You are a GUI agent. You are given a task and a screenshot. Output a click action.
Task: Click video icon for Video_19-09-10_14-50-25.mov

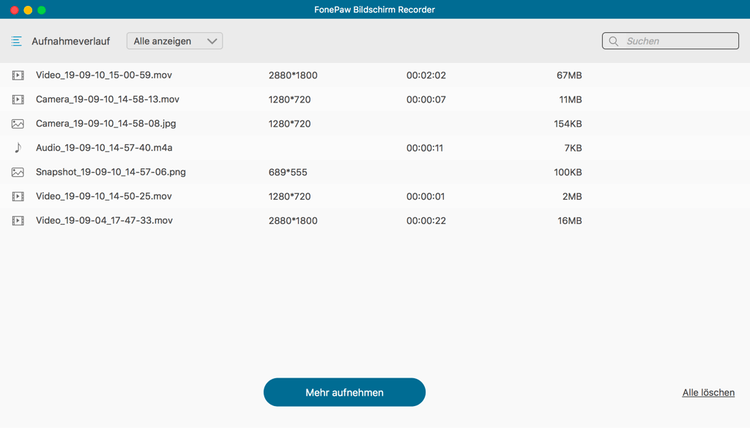18,197
